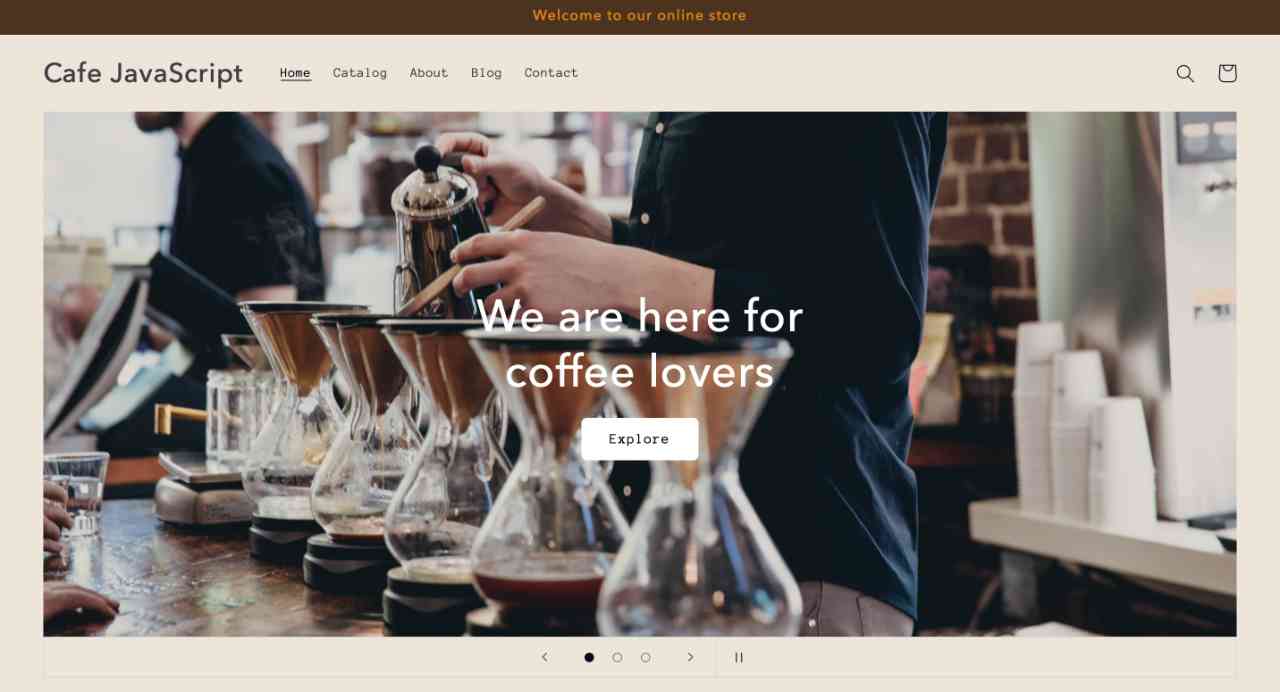Click the welcome announcement bar text
Viewport: 1280px width, 692px height.
click(x=640, y=16)
